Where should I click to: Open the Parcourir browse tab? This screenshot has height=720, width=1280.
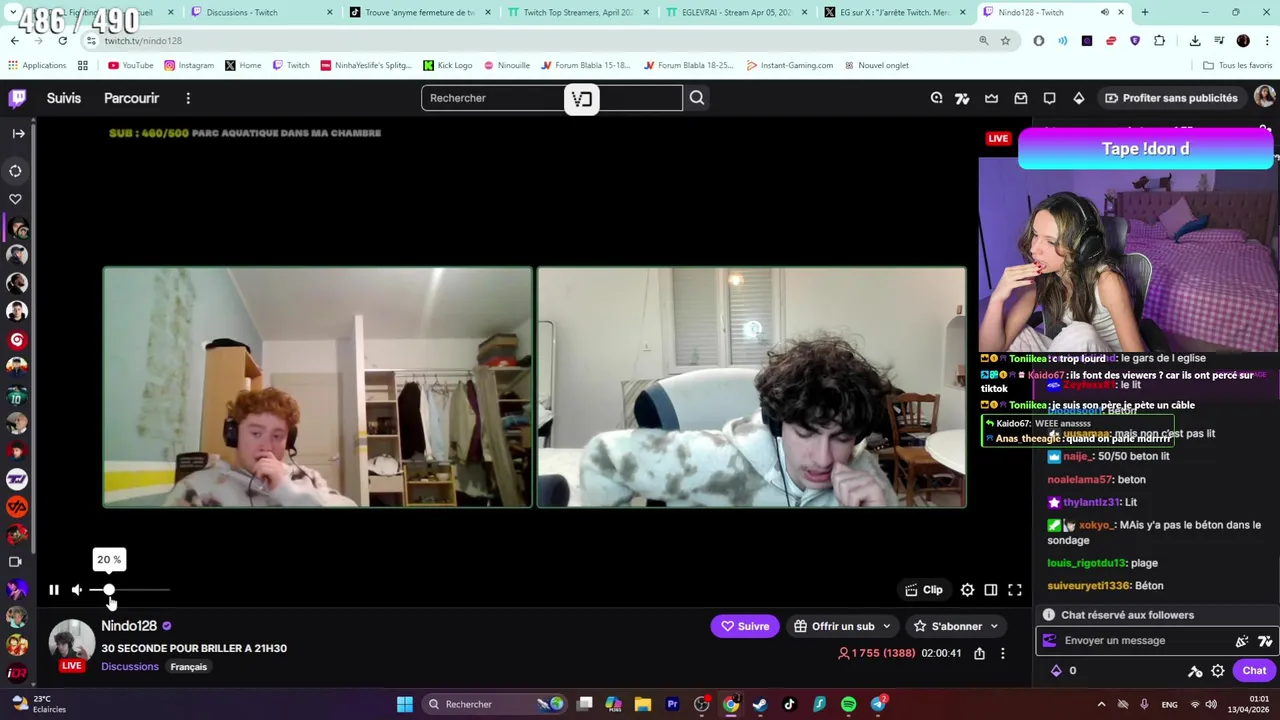[x=131, y=98]
